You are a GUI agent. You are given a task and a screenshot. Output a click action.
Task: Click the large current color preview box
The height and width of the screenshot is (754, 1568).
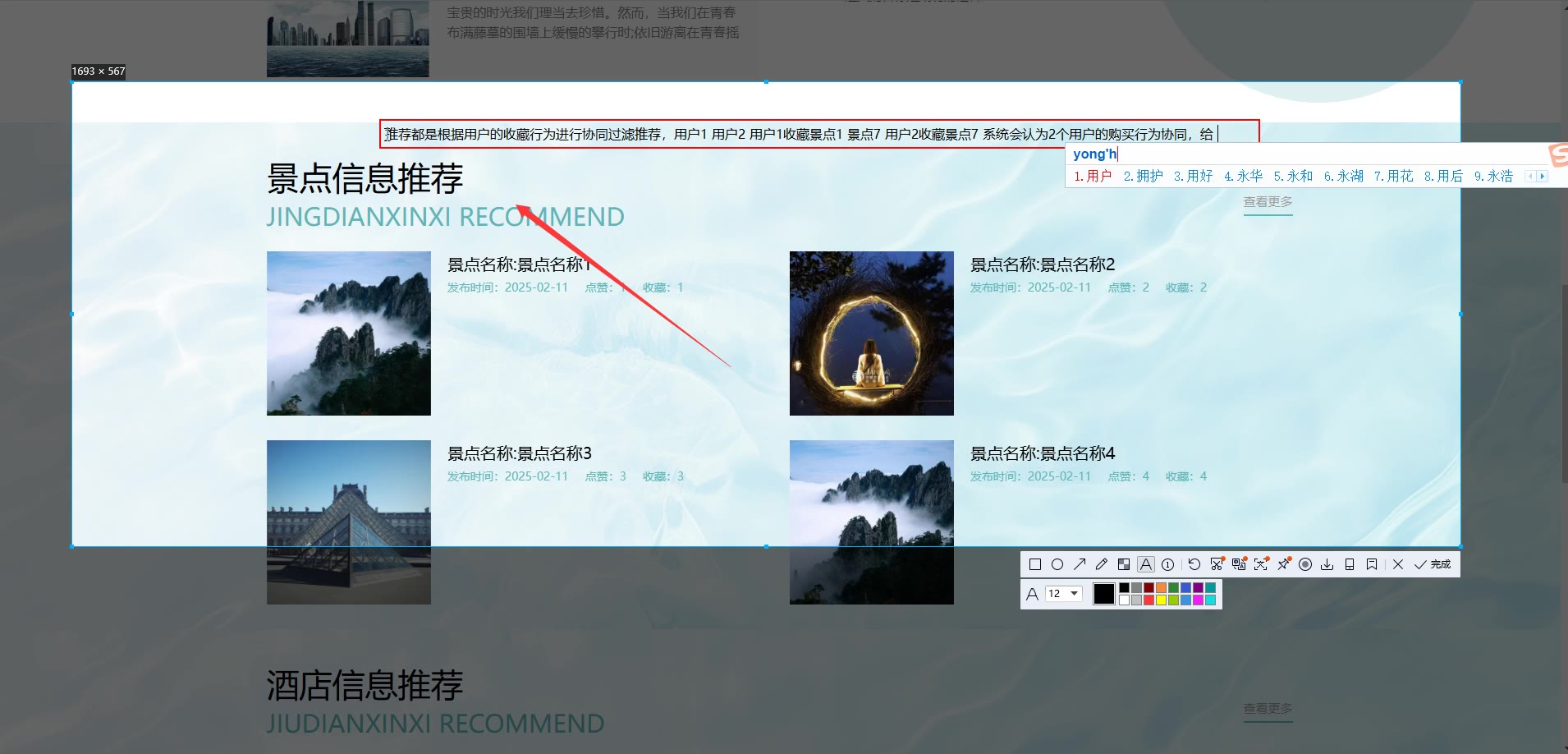1104,594
